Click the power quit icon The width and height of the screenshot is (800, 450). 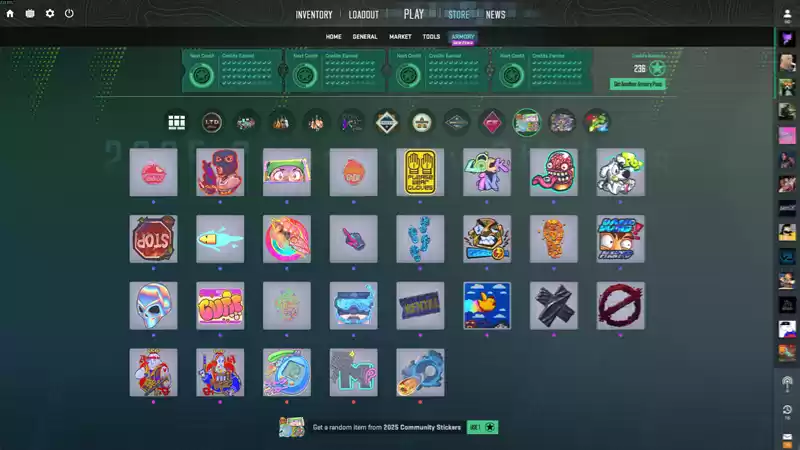point(69,14)
